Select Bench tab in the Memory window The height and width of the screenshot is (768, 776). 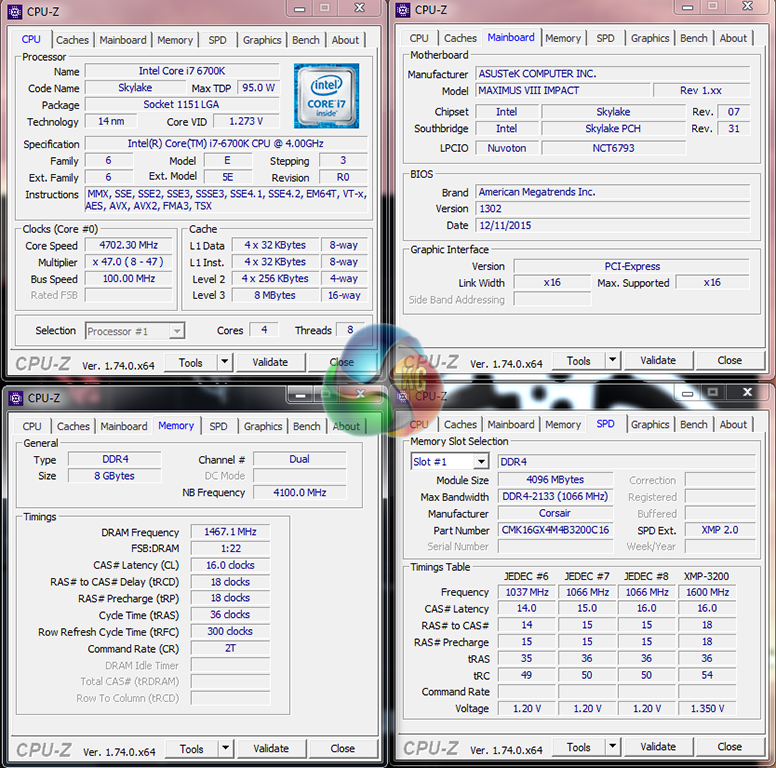306,426
